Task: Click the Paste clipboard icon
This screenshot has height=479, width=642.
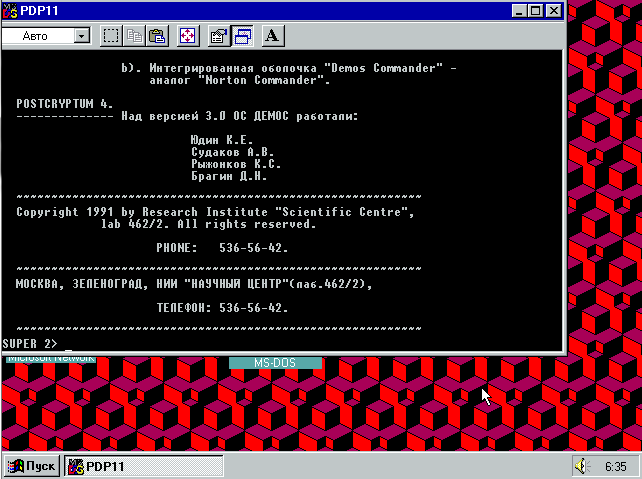Action: (157, 36)
